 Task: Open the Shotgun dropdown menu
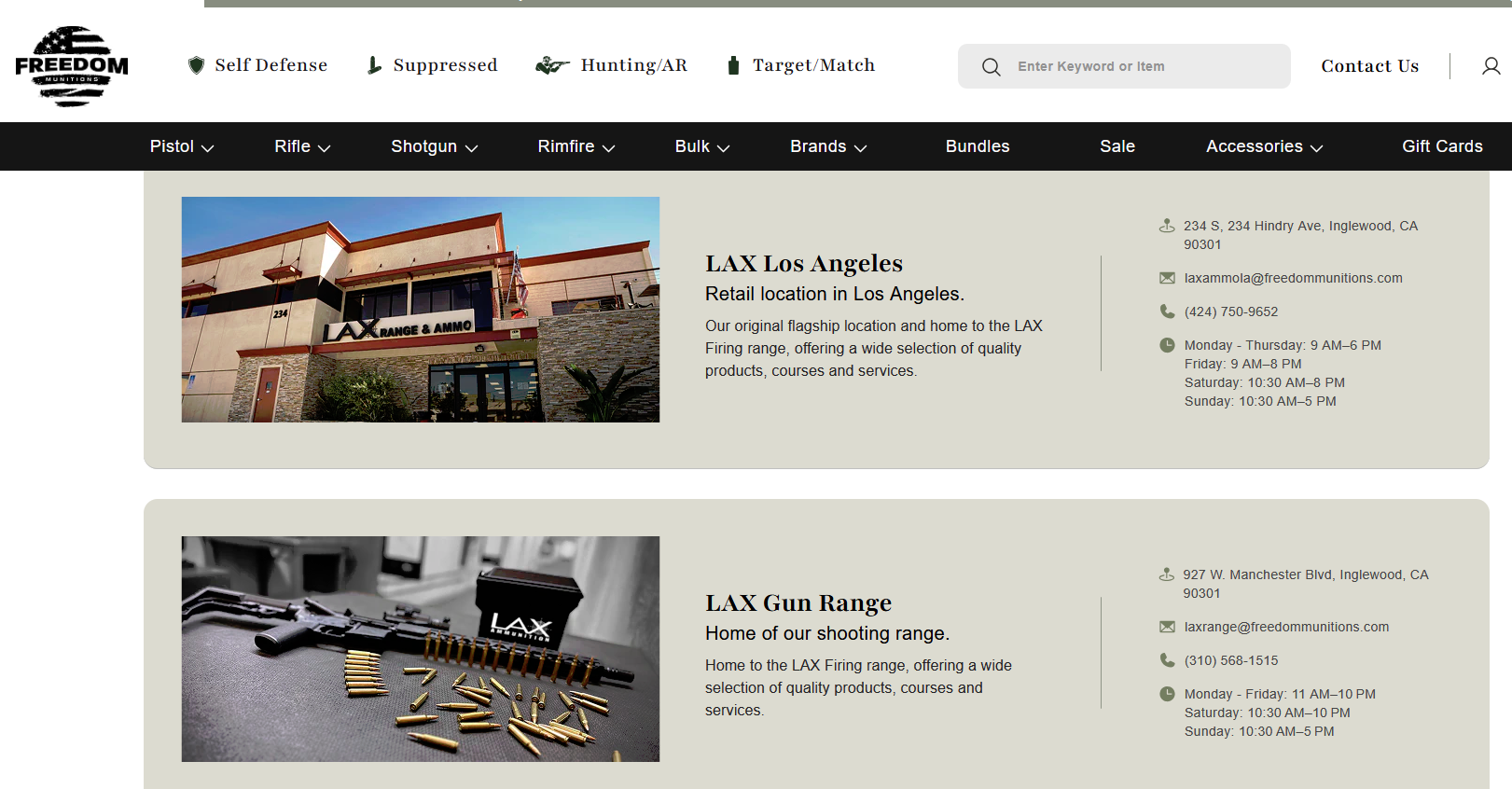[434, 146]
